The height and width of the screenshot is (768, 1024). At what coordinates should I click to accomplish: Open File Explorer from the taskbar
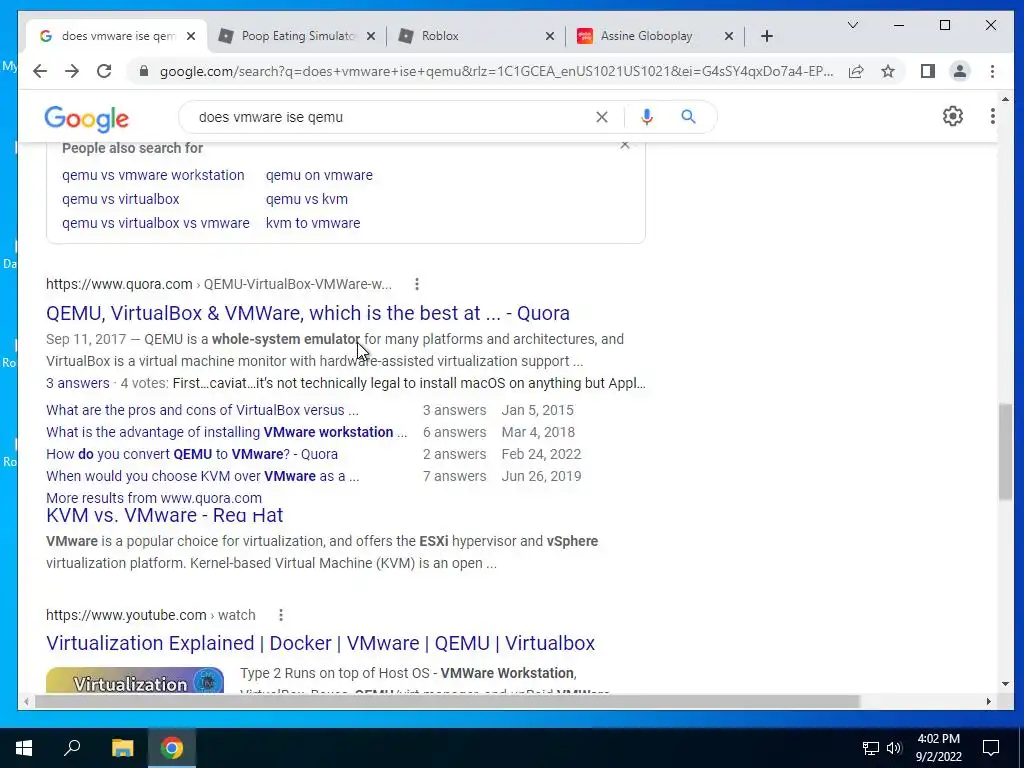point(122,748)
